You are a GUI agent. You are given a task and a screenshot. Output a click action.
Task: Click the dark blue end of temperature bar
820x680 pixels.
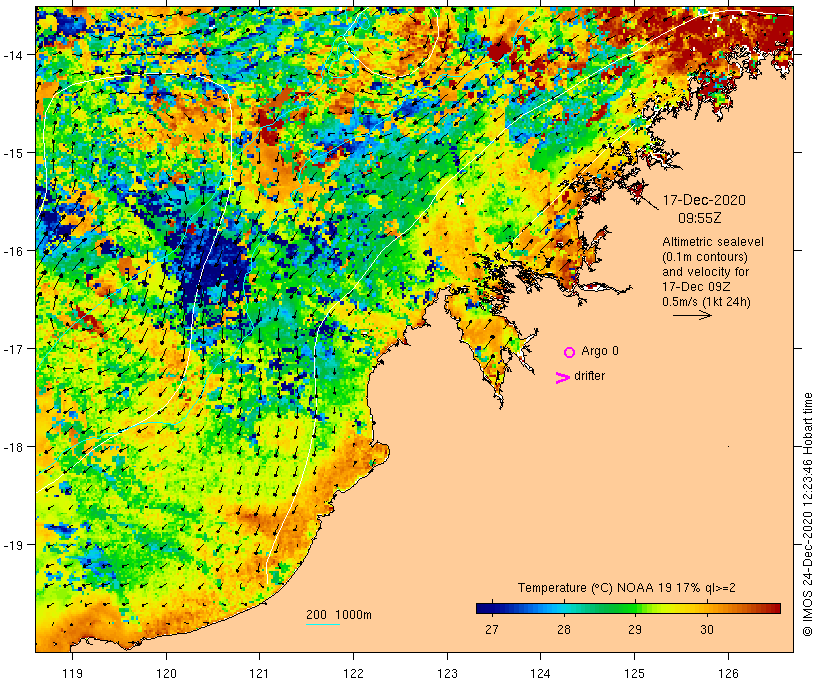pos(484,608)
